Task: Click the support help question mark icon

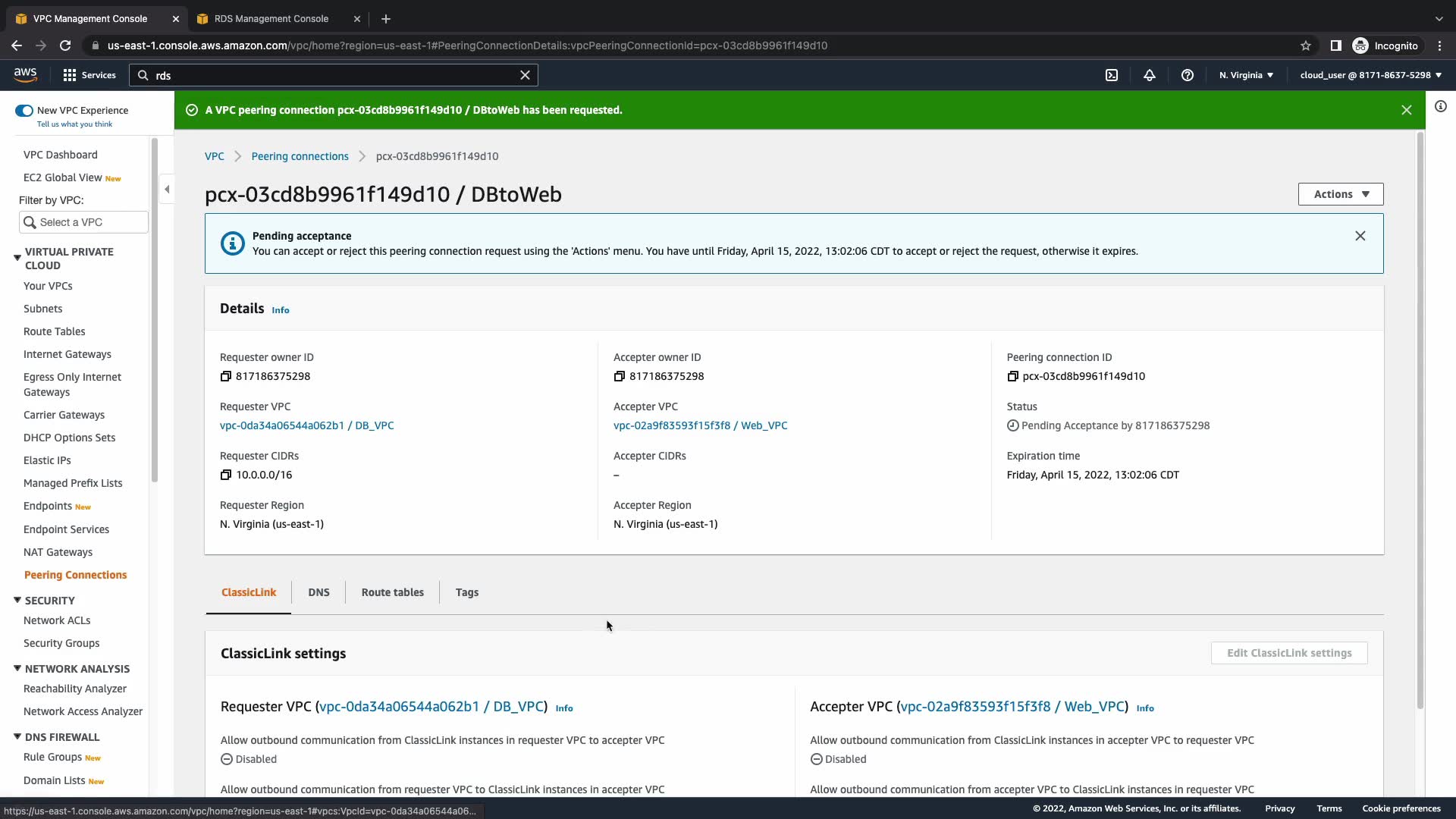Action: click(1188, 75)
